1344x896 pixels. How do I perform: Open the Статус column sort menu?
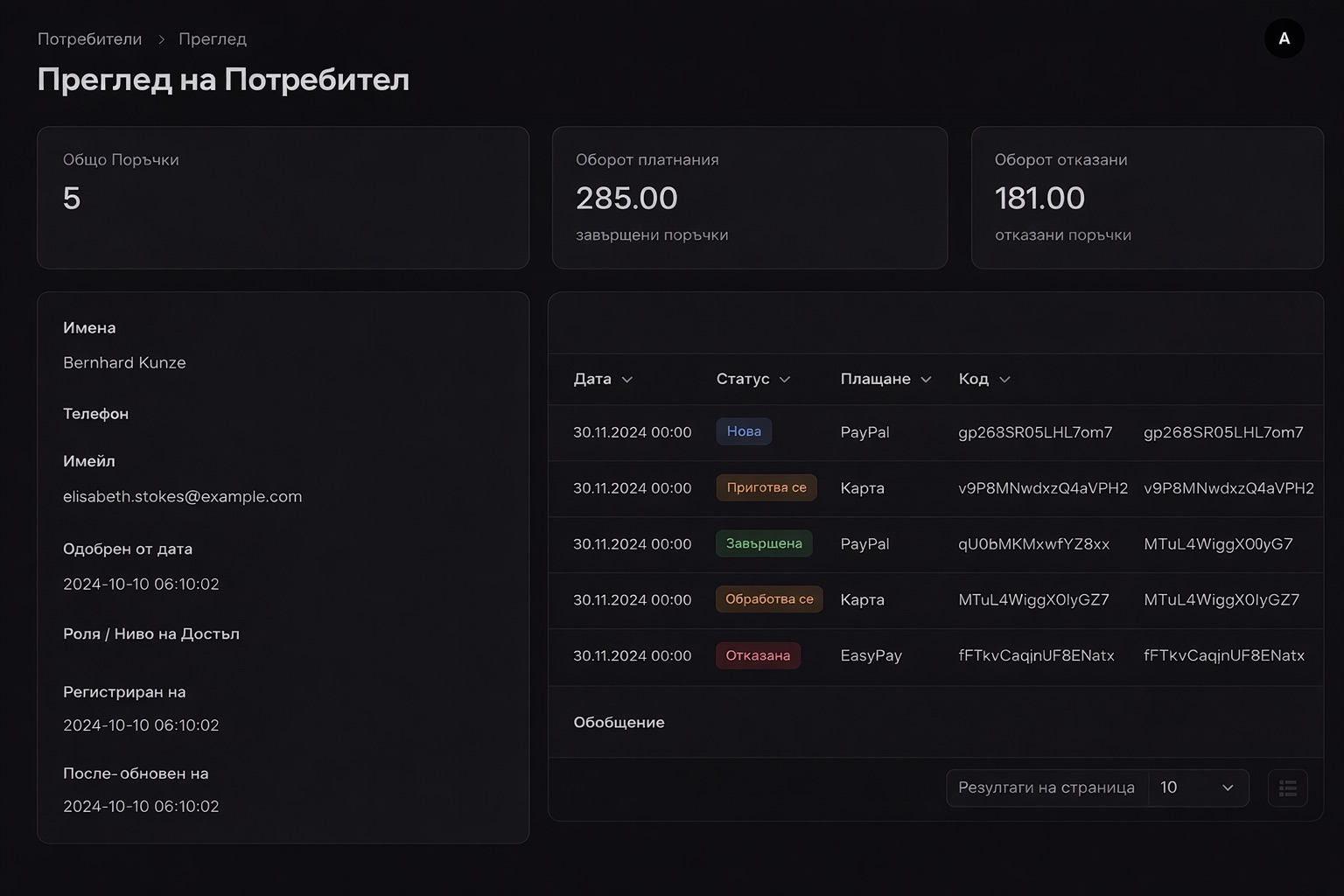tap(753, 379)
